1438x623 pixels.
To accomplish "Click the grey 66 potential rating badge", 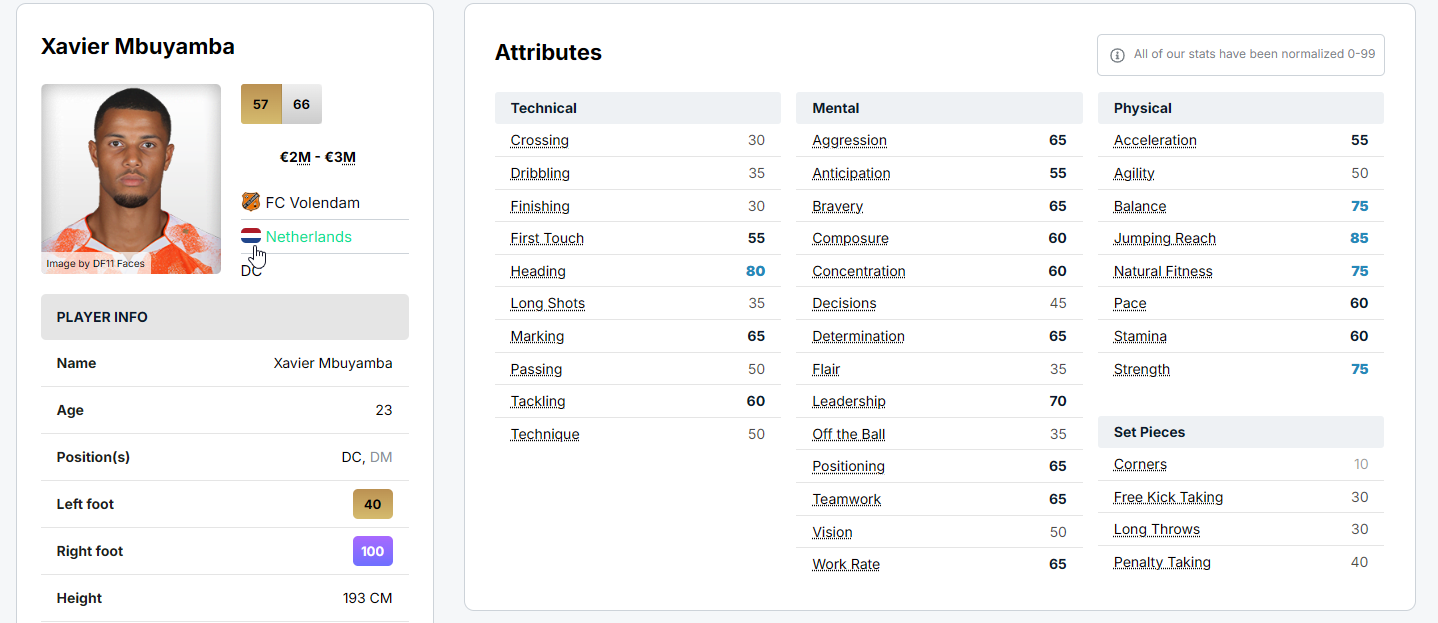I will (302, 104).
